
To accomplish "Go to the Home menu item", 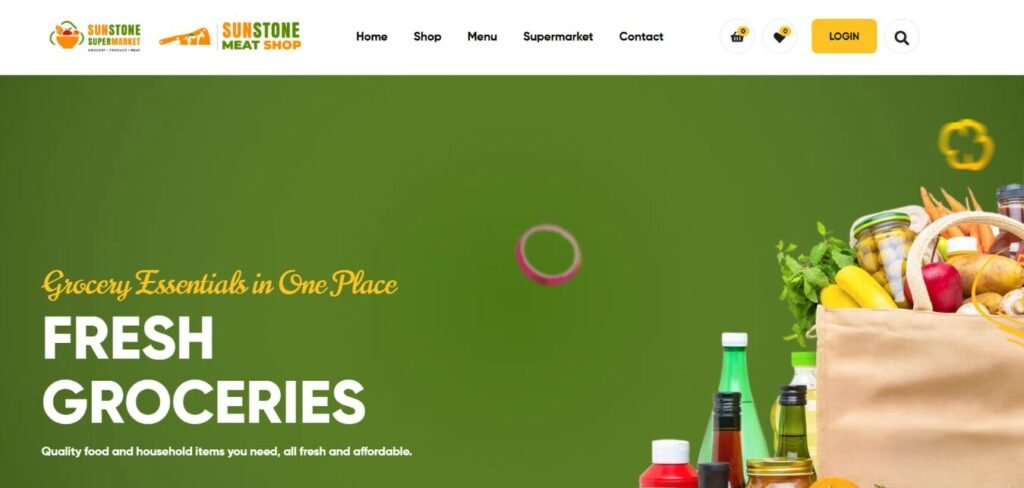I will (372, 37).
